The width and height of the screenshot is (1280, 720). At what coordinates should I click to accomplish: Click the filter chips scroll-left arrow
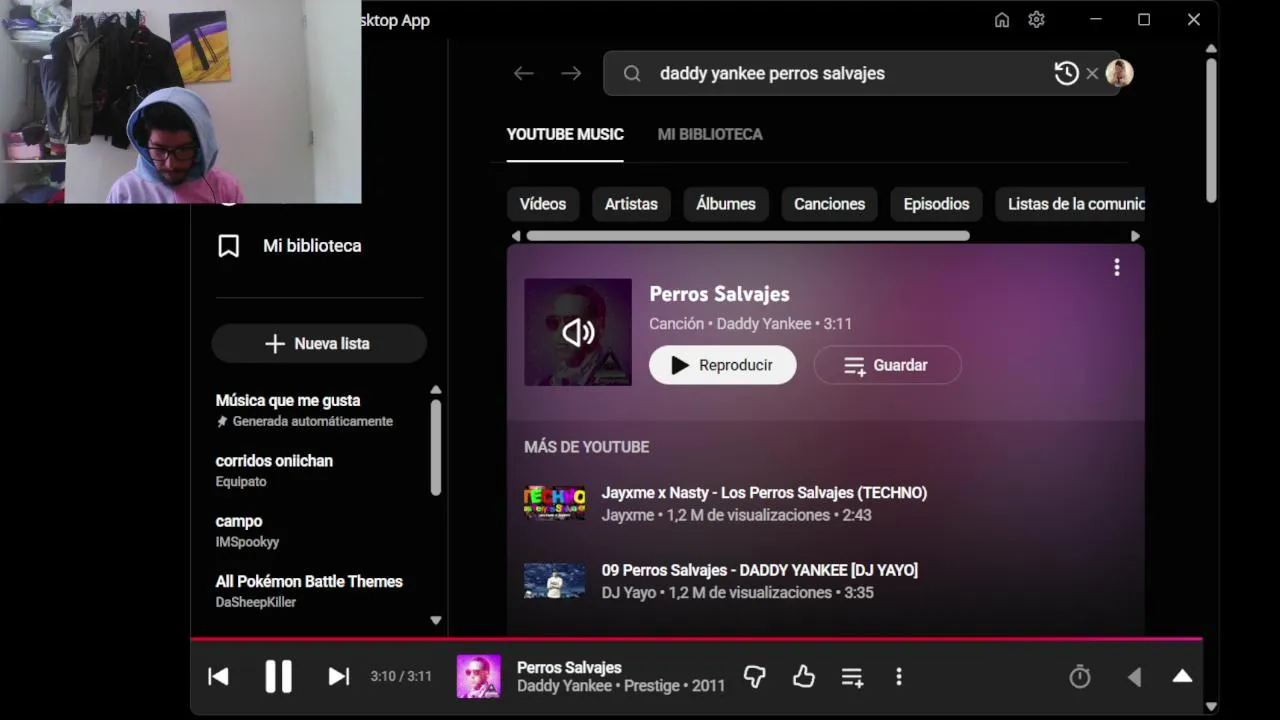tap(516, 236)
